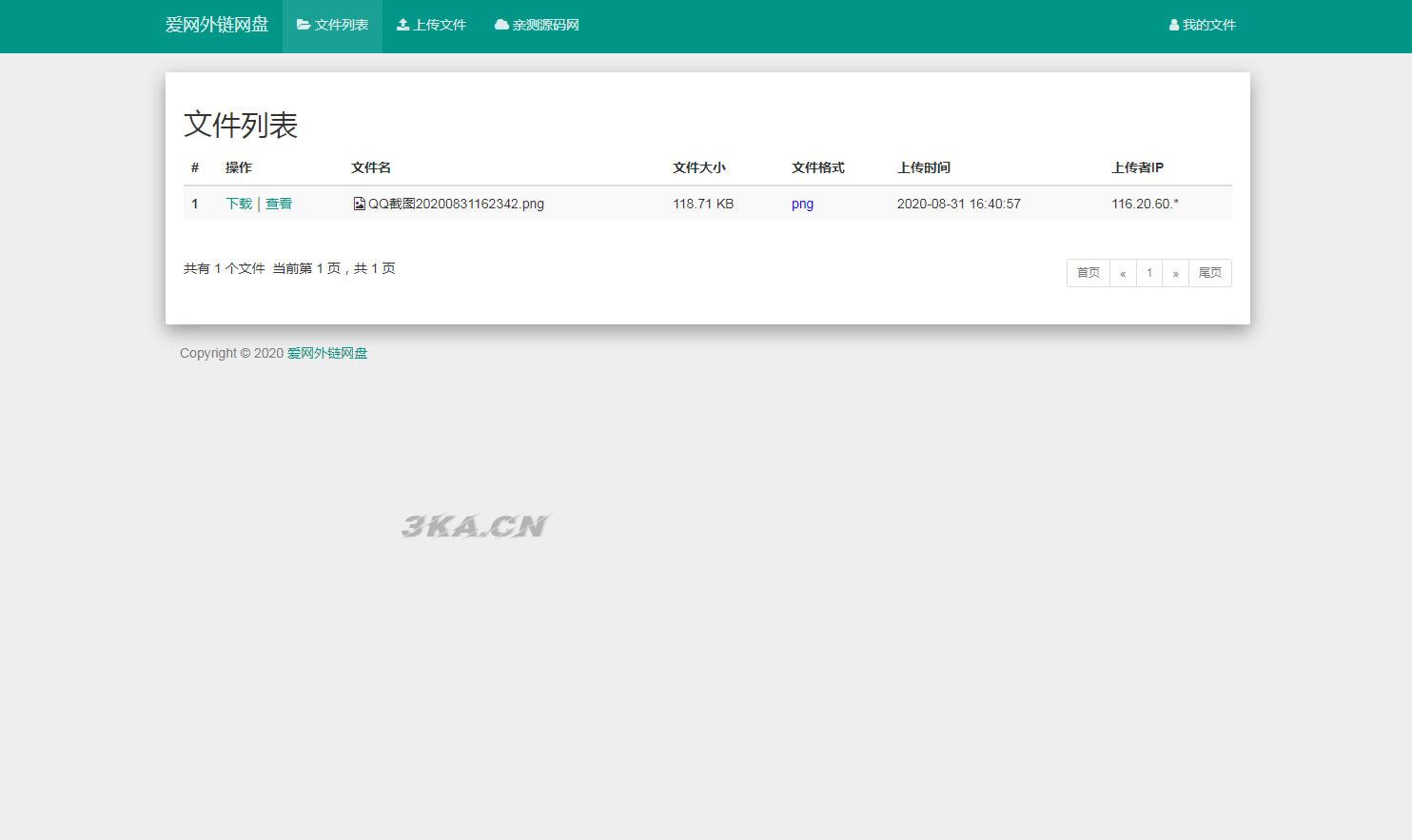The width and height of the screenshot is (1412, 840).
Task: Click the cloud icon beside 亲测源码网
Action: pos(501,25)
